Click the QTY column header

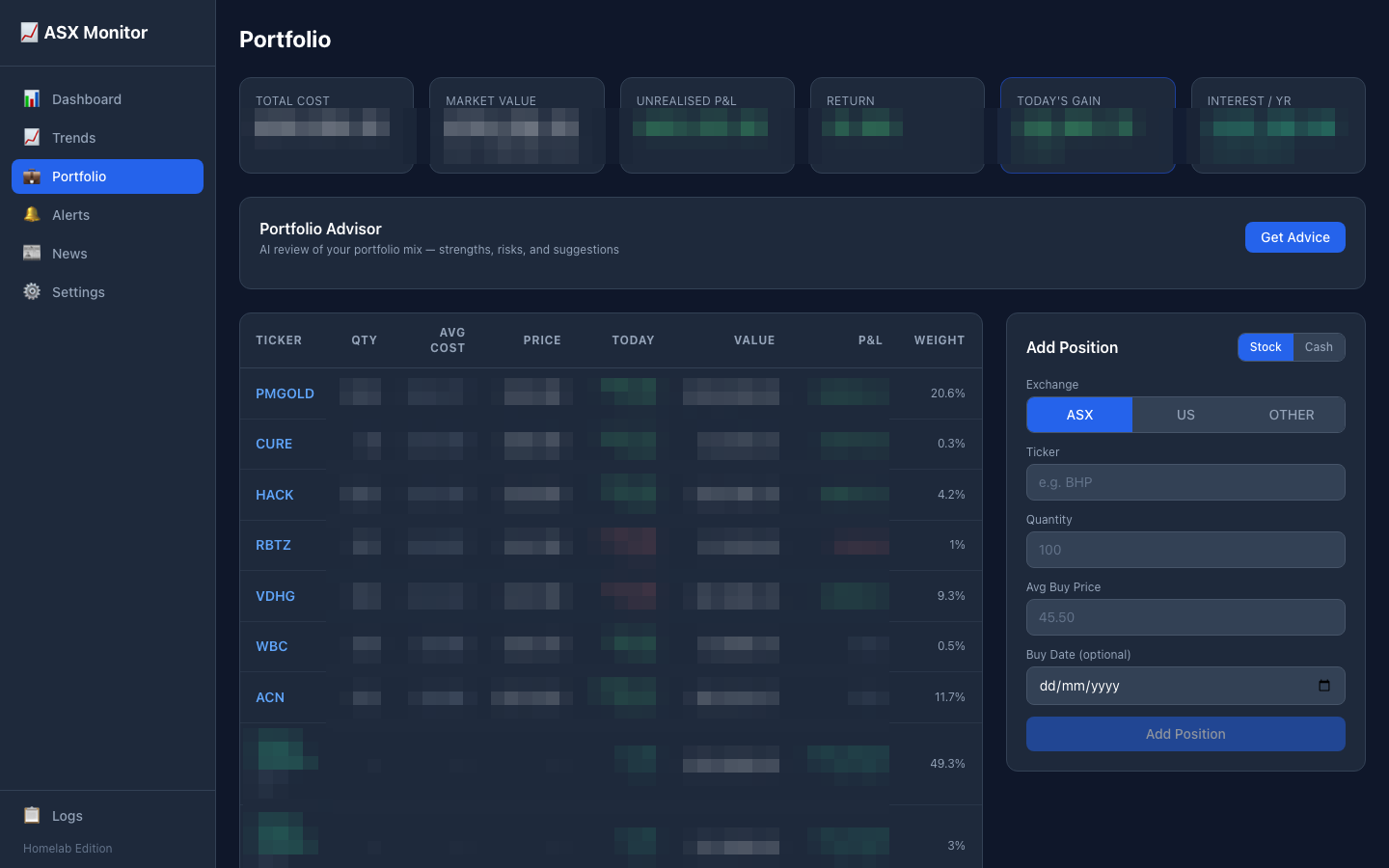click(x=365, y=340)
